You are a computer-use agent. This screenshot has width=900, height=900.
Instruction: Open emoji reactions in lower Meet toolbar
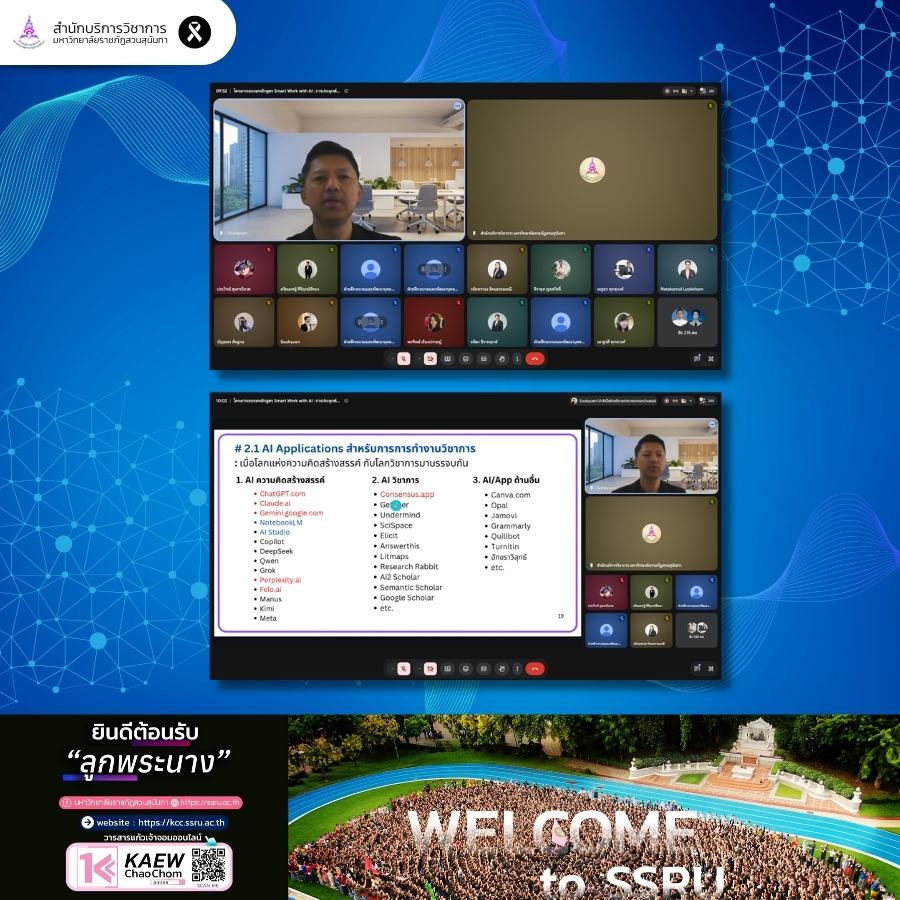[465, 669]
